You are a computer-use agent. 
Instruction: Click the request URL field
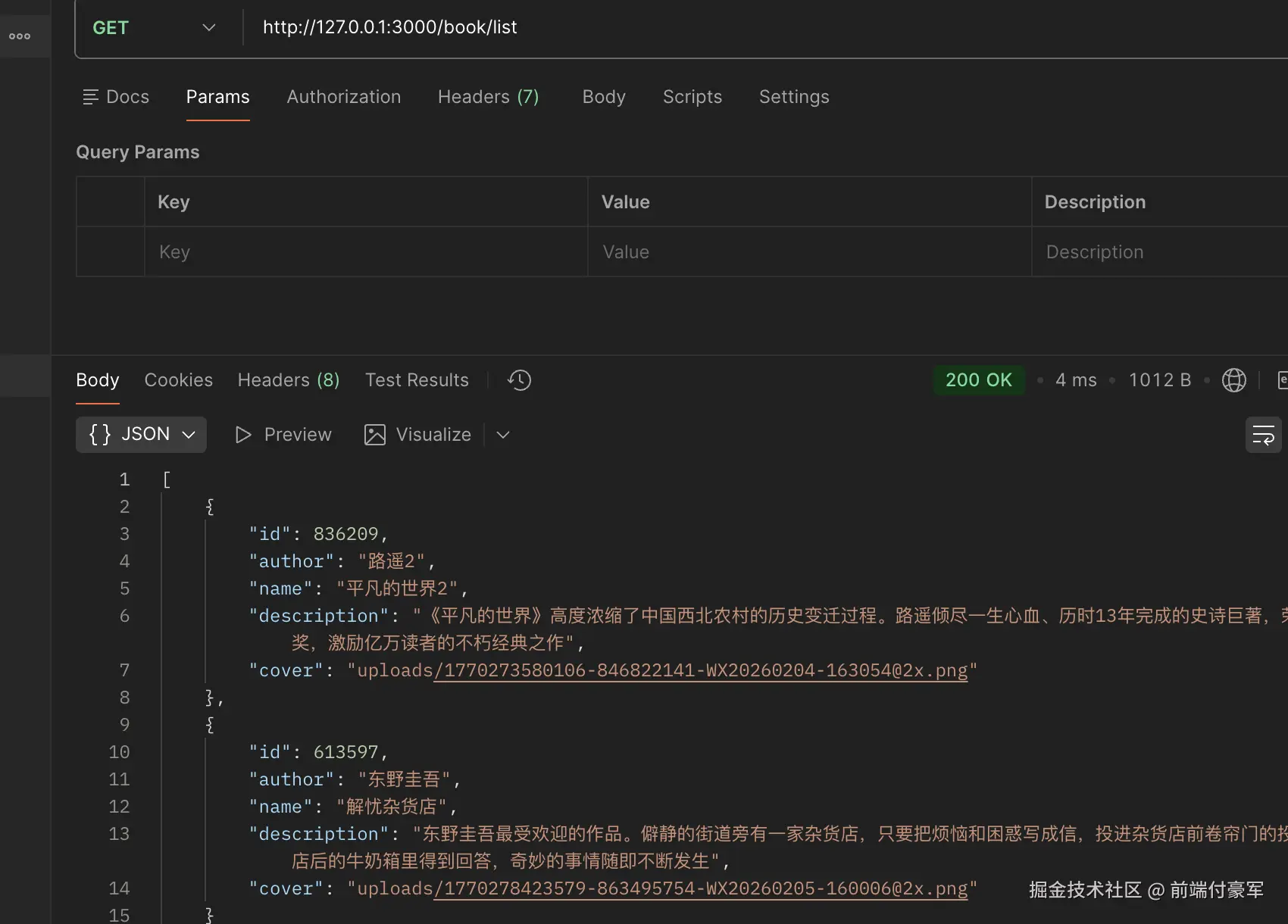(x=765, y=28)
